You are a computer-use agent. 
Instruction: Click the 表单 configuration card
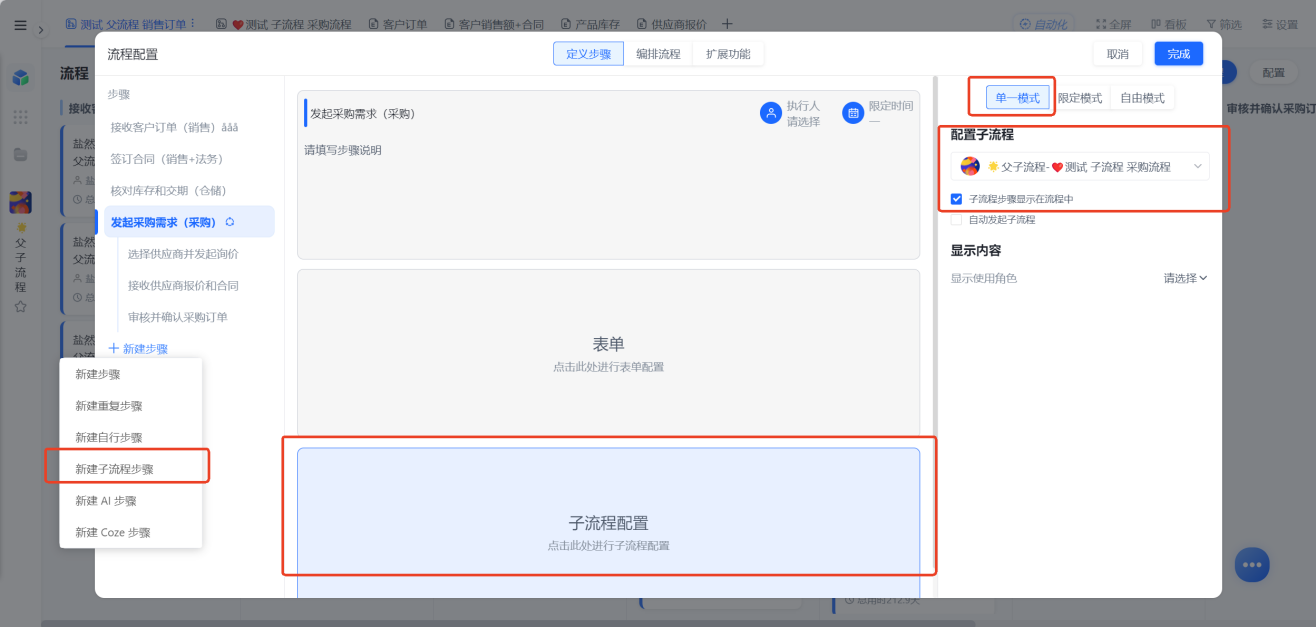[608, 353]
